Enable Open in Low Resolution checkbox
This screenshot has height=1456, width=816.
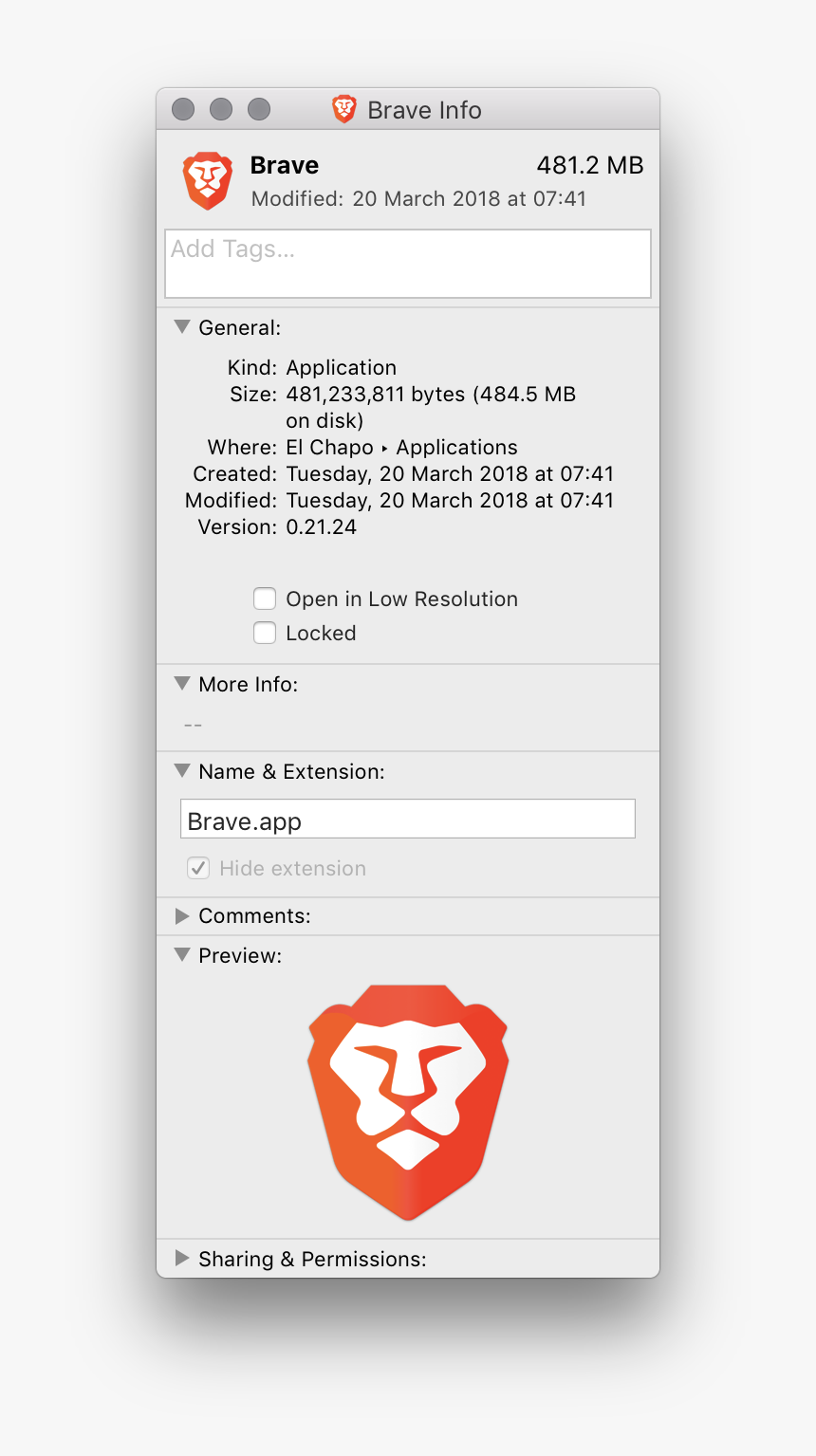[x=265, y=599]
